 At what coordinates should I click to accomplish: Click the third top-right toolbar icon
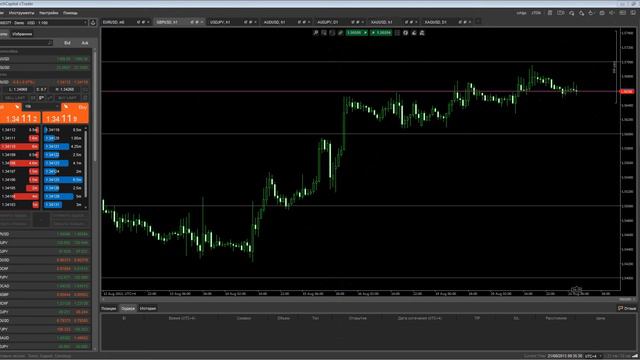pos(571,13)
